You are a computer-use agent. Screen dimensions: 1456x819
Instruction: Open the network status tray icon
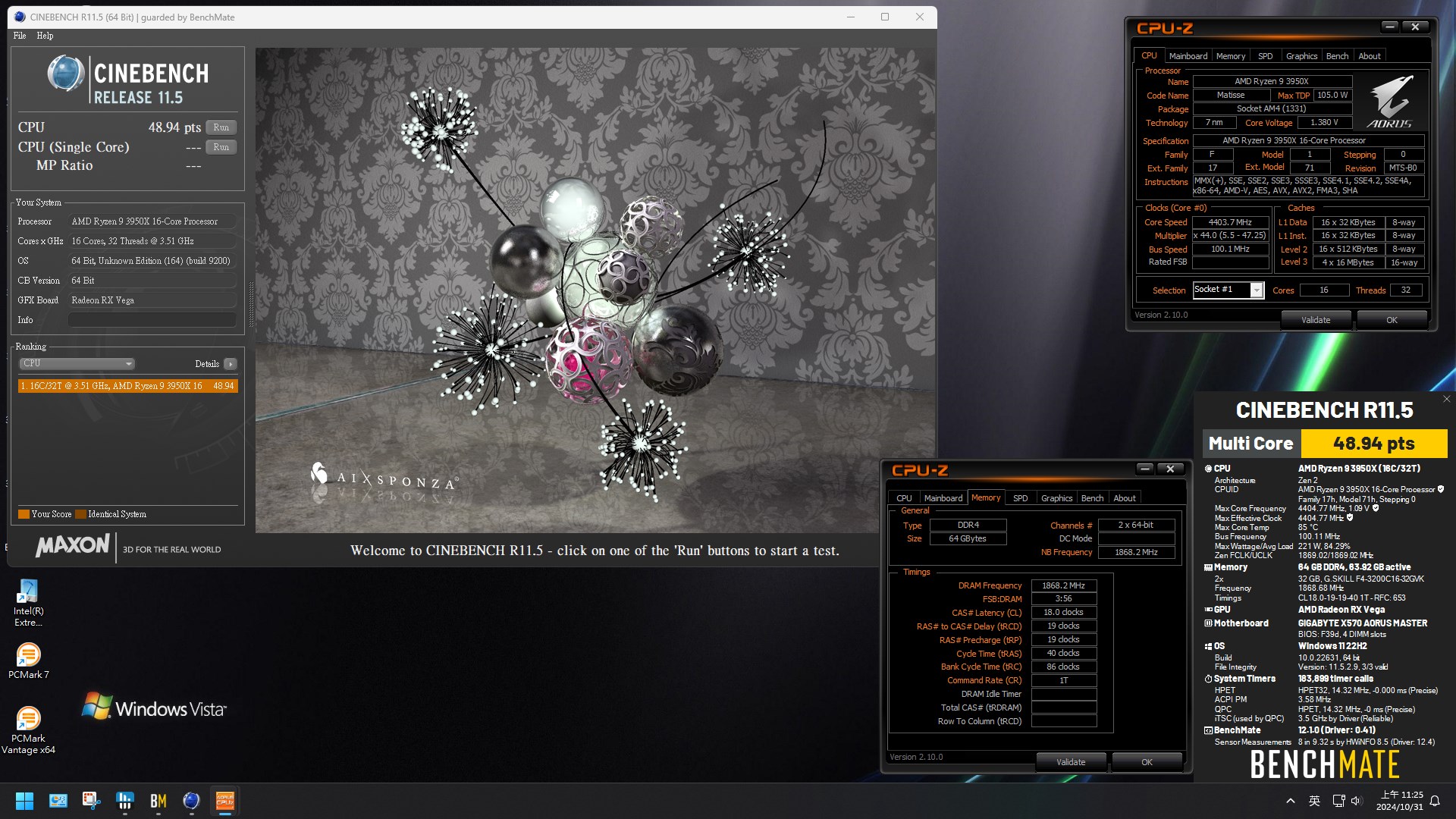point(1338,801)
